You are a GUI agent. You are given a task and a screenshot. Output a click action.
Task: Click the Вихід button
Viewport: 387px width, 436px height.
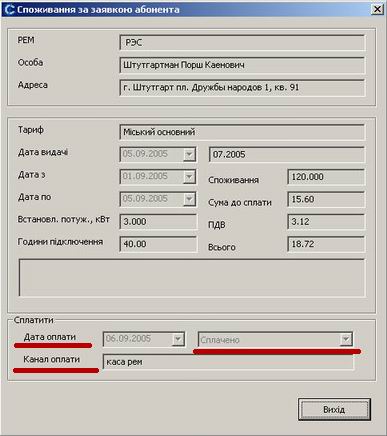tap(334, 409)
